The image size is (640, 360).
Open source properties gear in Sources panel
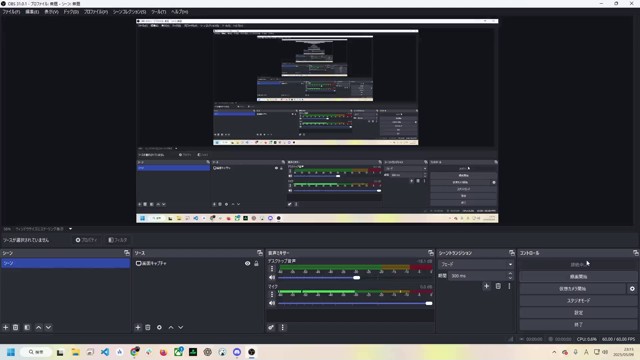coord(159,327)
